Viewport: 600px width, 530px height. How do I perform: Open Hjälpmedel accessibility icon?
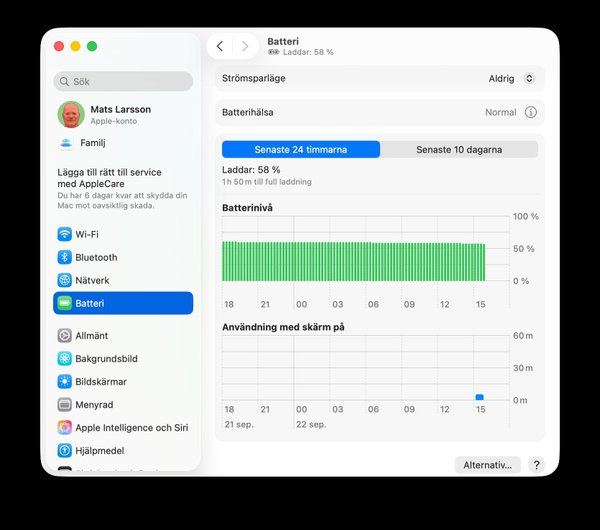click(64, 450)
